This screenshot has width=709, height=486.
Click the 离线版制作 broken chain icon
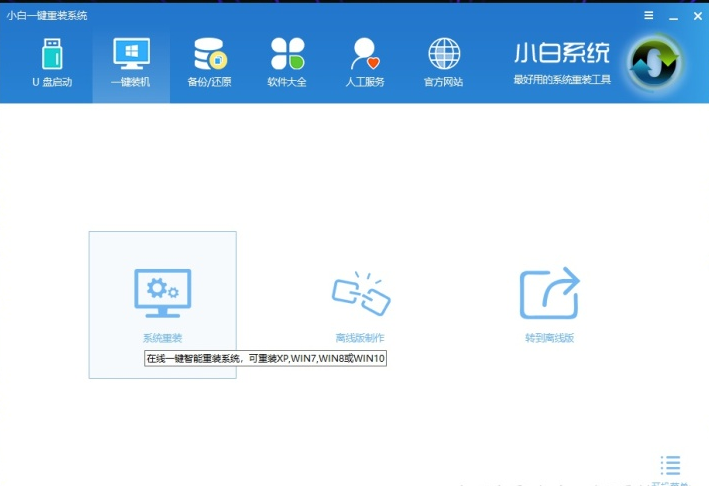[360, 294]
